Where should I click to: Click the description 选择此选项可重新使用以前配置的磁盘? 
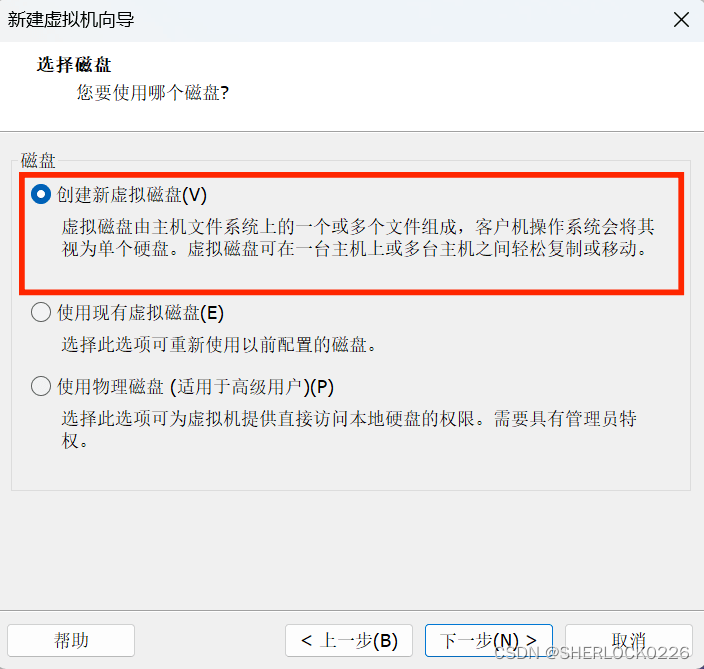[219, 344]
